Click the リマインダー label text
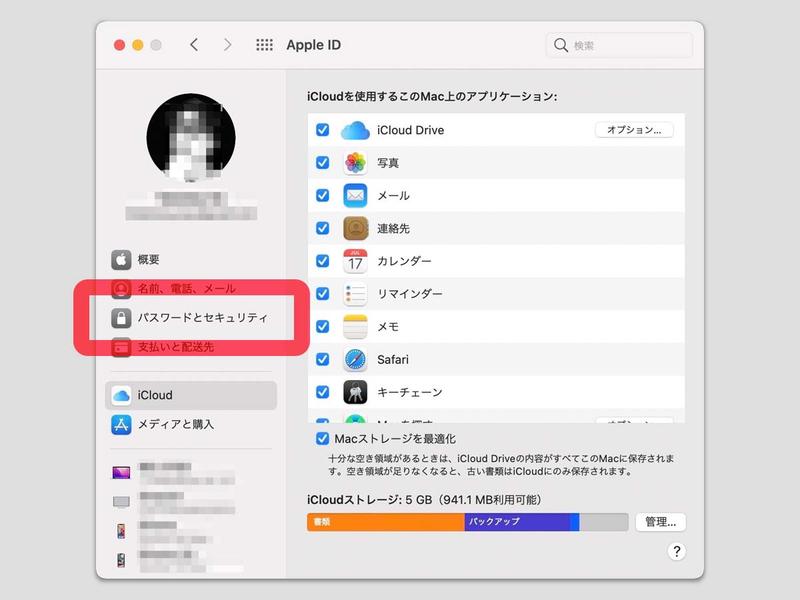Image resolution: width=800 pixels, height=600 pixels. tap(410, 294)
